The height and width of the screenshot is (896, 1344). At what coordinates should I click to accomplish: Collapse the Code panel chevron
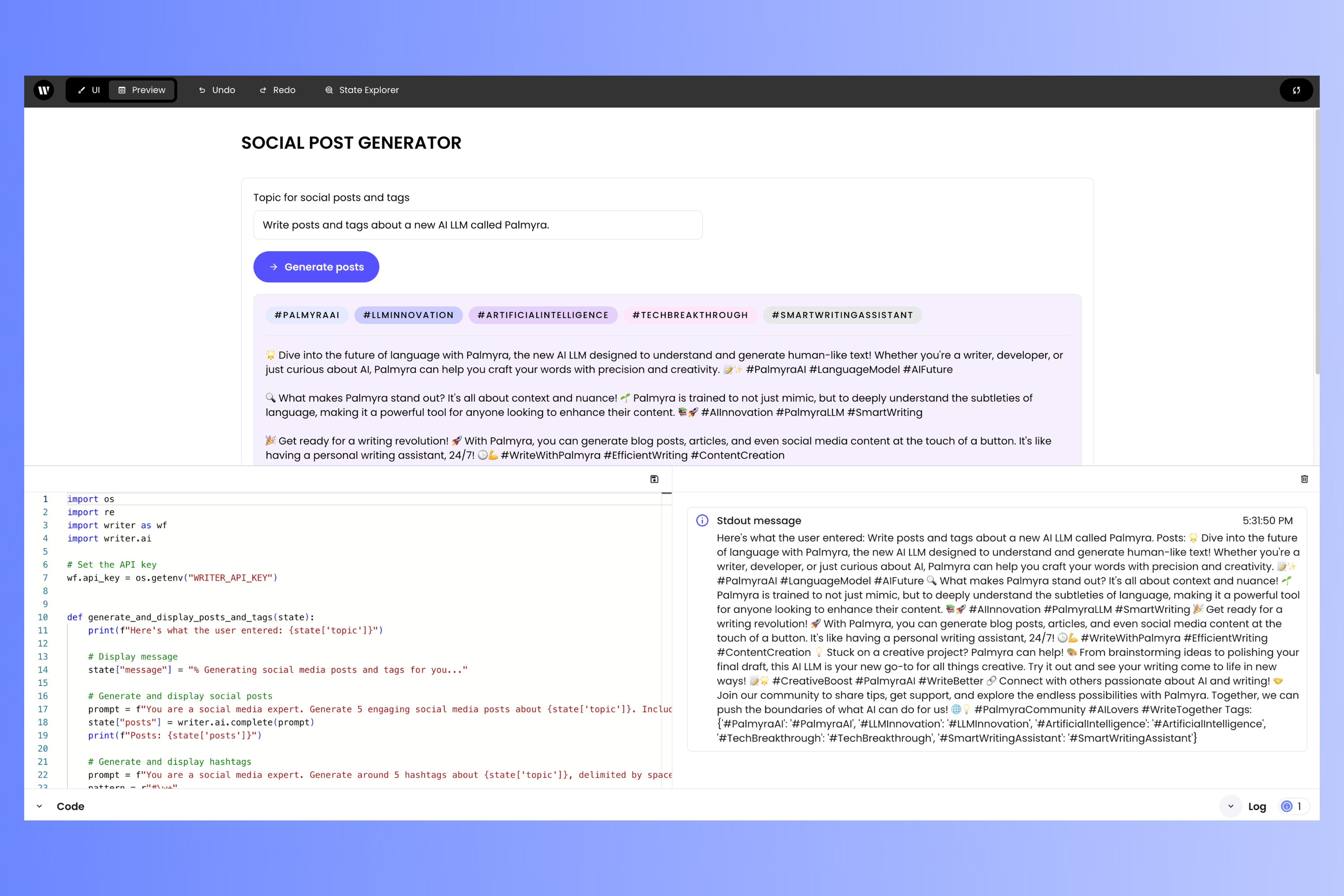39,806
